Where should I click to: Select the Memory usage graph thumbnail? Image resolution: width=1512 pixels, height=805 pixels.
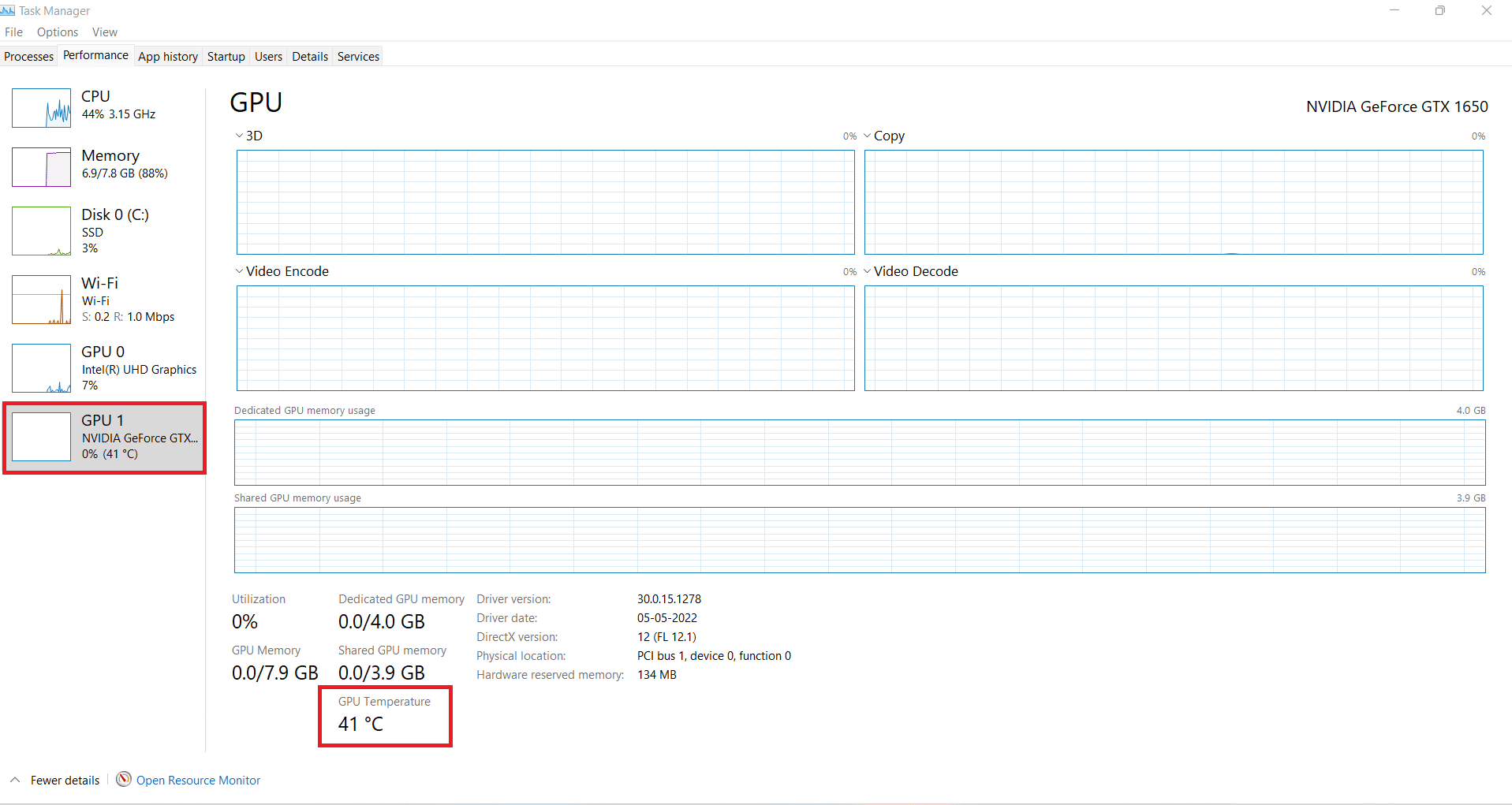42,167
